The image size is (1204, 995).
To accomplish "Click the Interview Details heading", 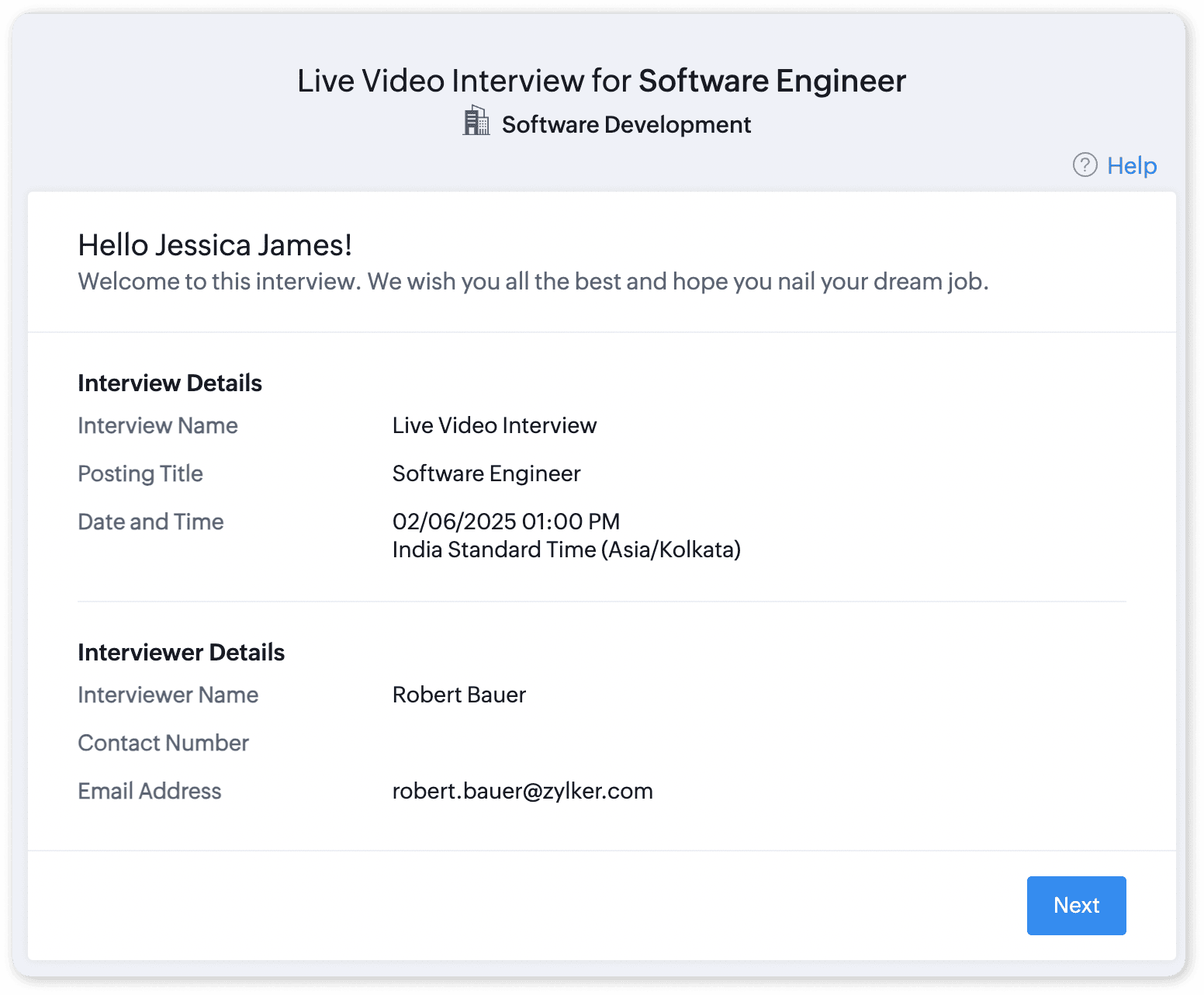I will click(x=170, y=383).
